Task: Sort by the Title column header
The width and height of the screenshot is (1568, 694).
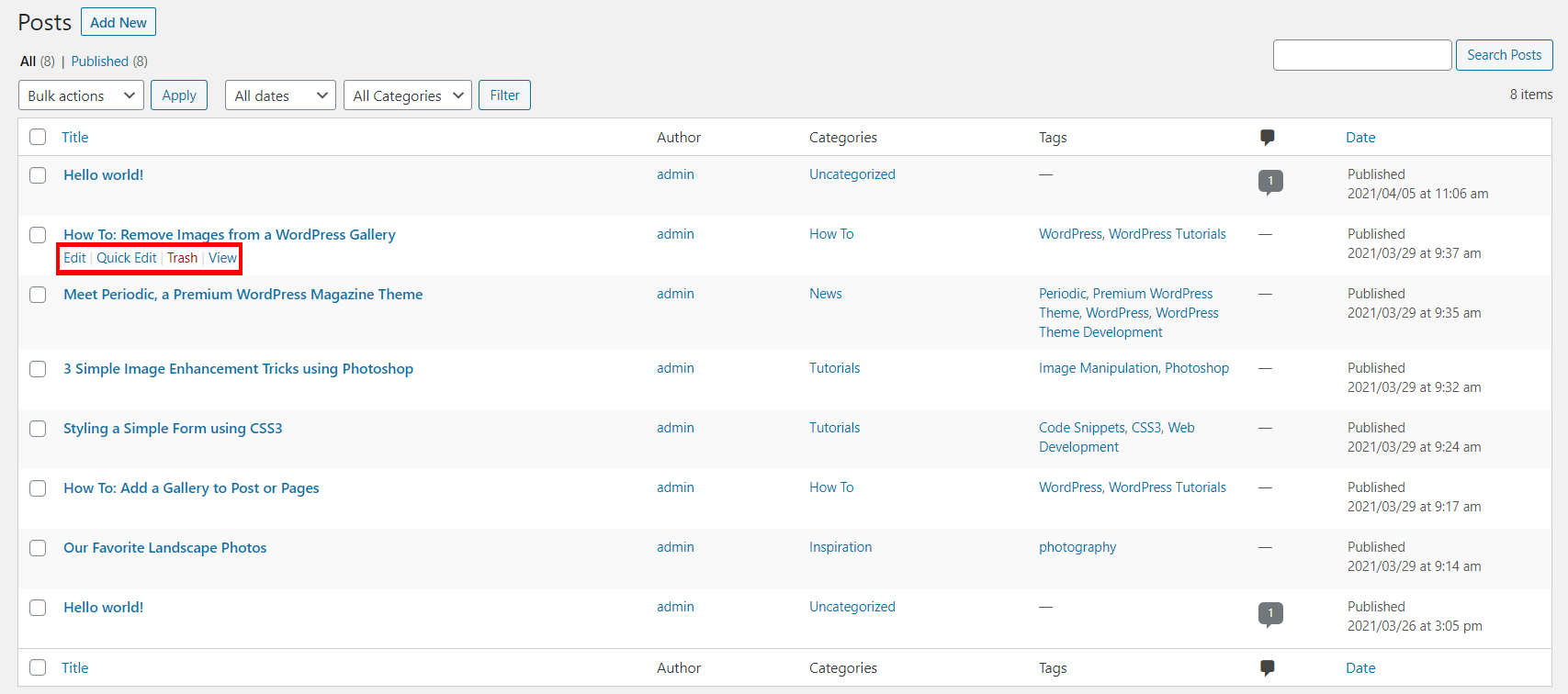Action: [x=75, y=138]
